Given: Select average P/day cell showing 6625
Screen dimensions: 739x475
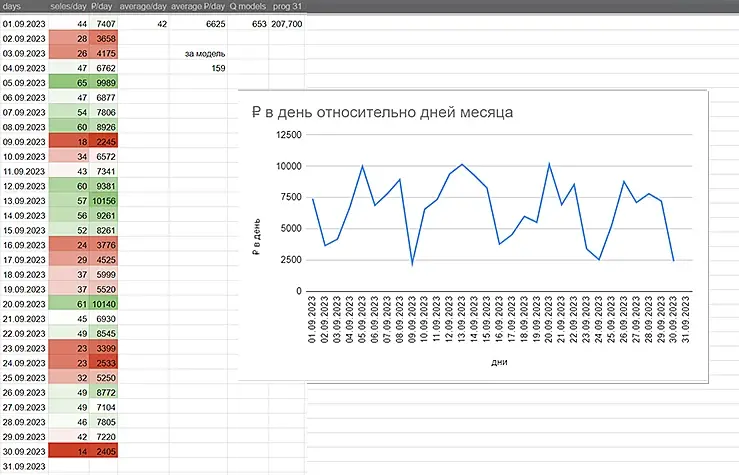Looking at the screenshot, I should coord(198,24).
